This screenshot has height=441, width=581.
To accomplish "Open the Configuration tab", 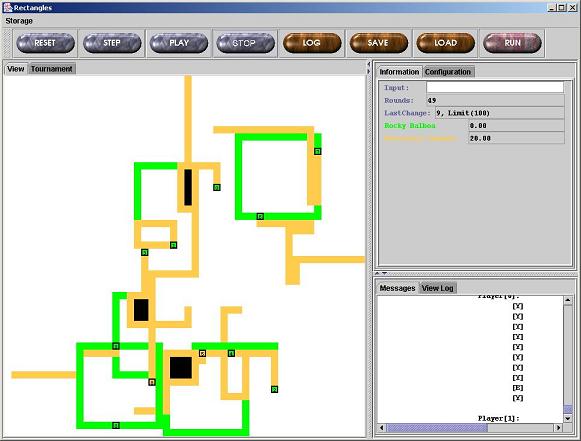I will (448, 72).
